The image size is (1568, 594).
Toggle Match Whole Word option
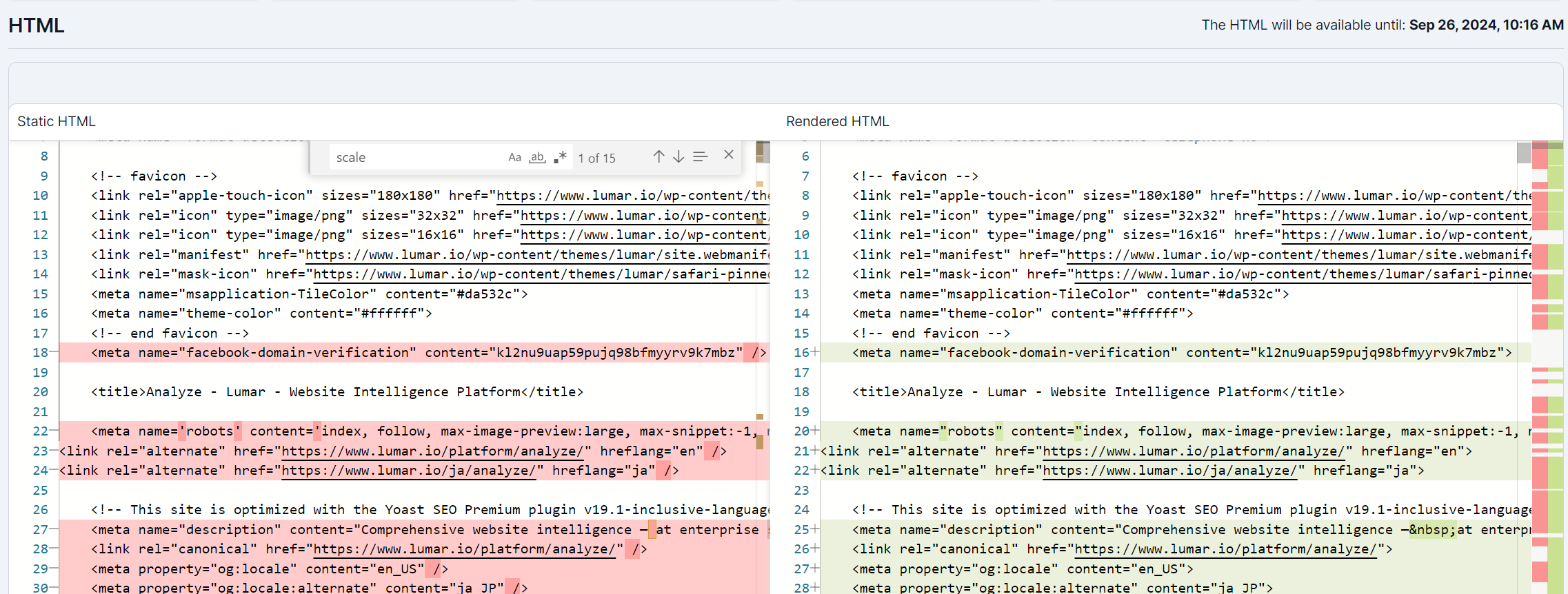coord(537,157)
